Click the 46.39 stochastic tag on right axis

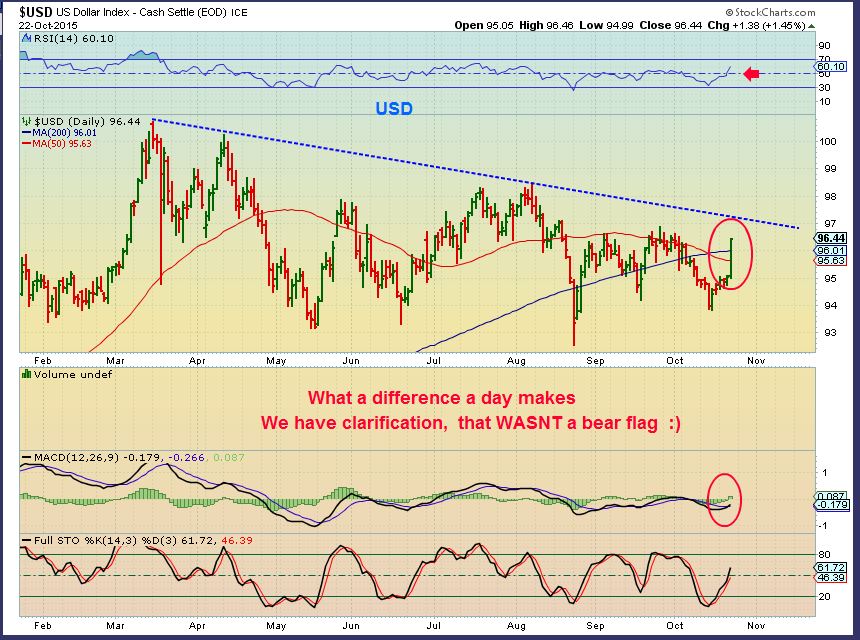pyautogui.click(x=831, y=577)
